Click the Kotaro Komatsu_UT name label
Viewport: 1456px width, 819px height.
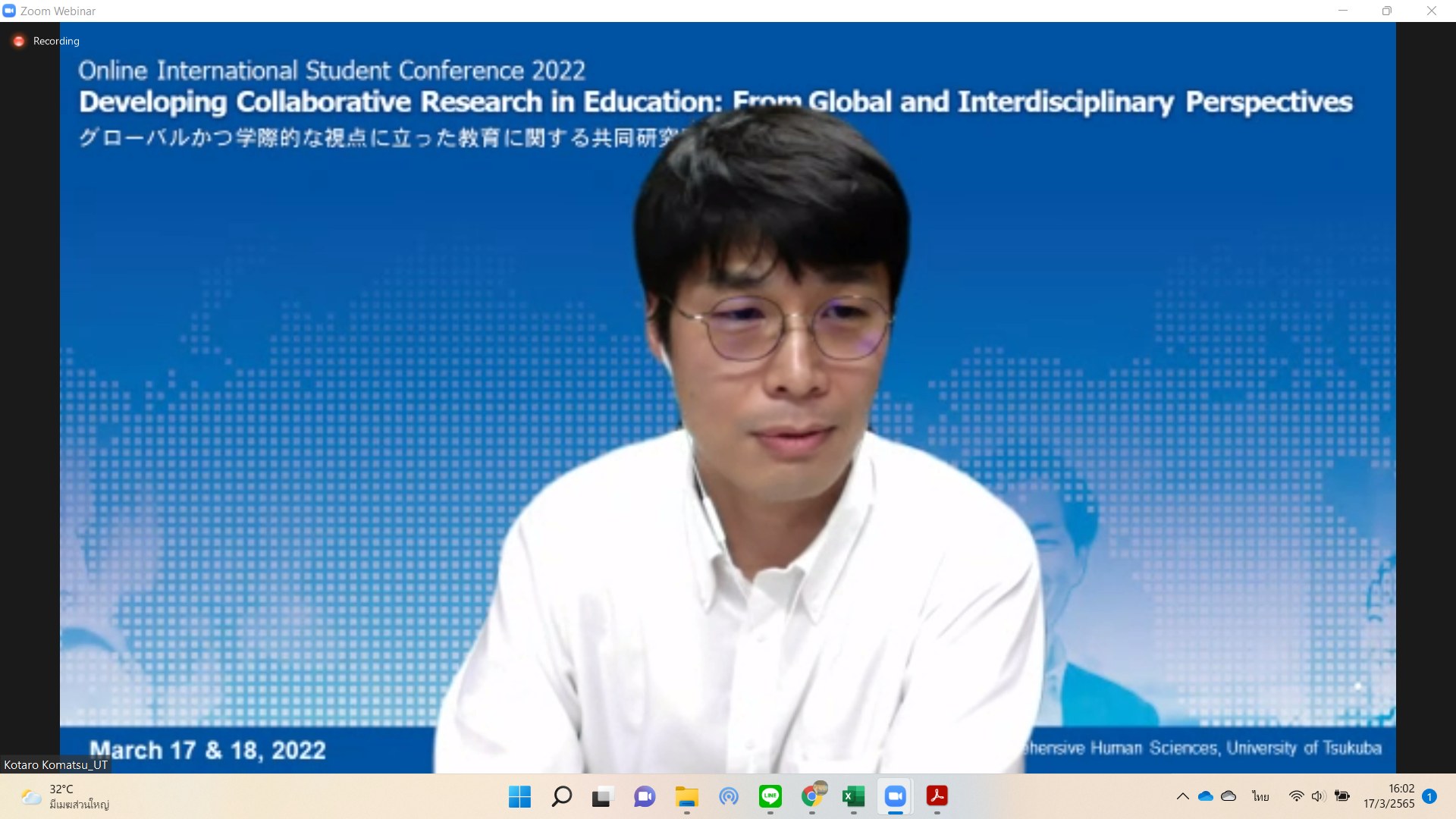[55, 764]
